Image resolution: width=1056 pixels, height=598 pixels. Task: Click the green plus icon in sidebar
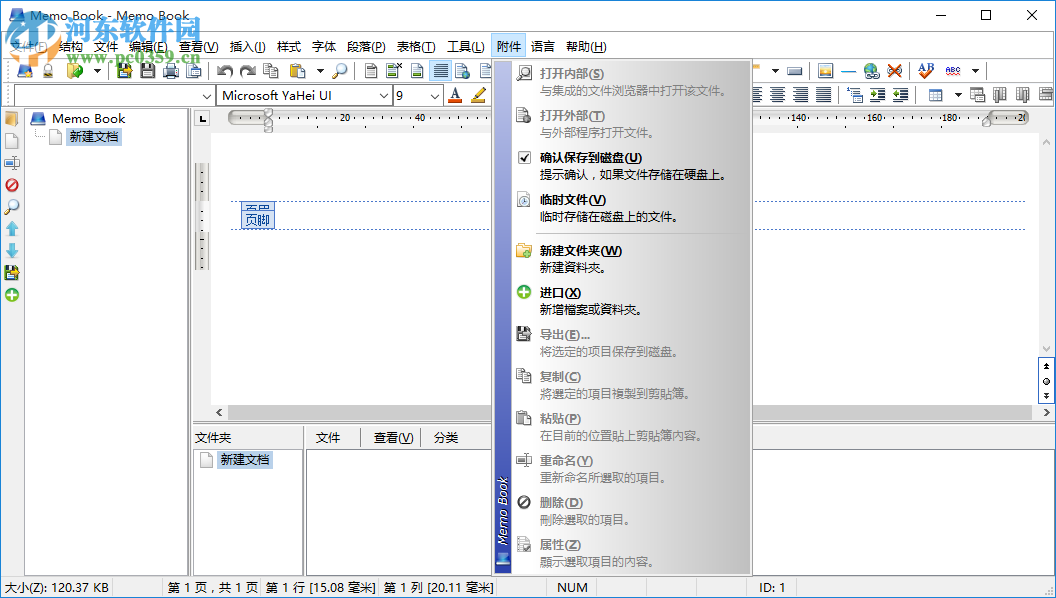pos(12,295)
